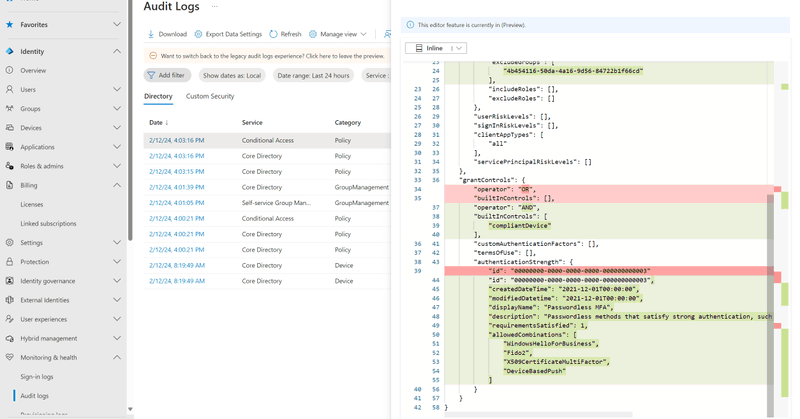This screenshot has width=800, height=419.
Task: Click the Export Data Settings gear icon
Action: point(198,34)
